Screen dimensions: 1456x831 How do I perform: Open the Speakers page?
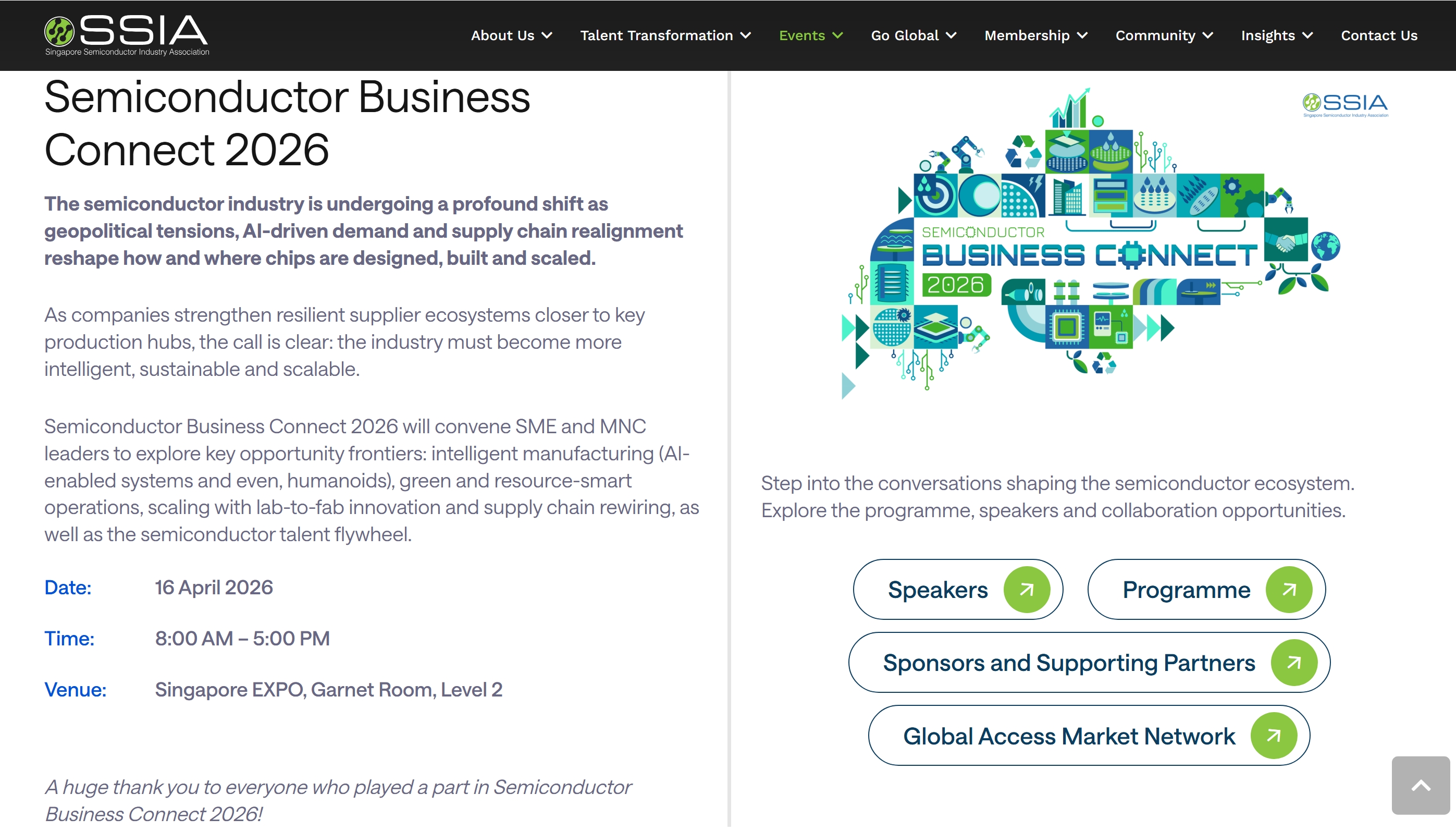(958, 590)
